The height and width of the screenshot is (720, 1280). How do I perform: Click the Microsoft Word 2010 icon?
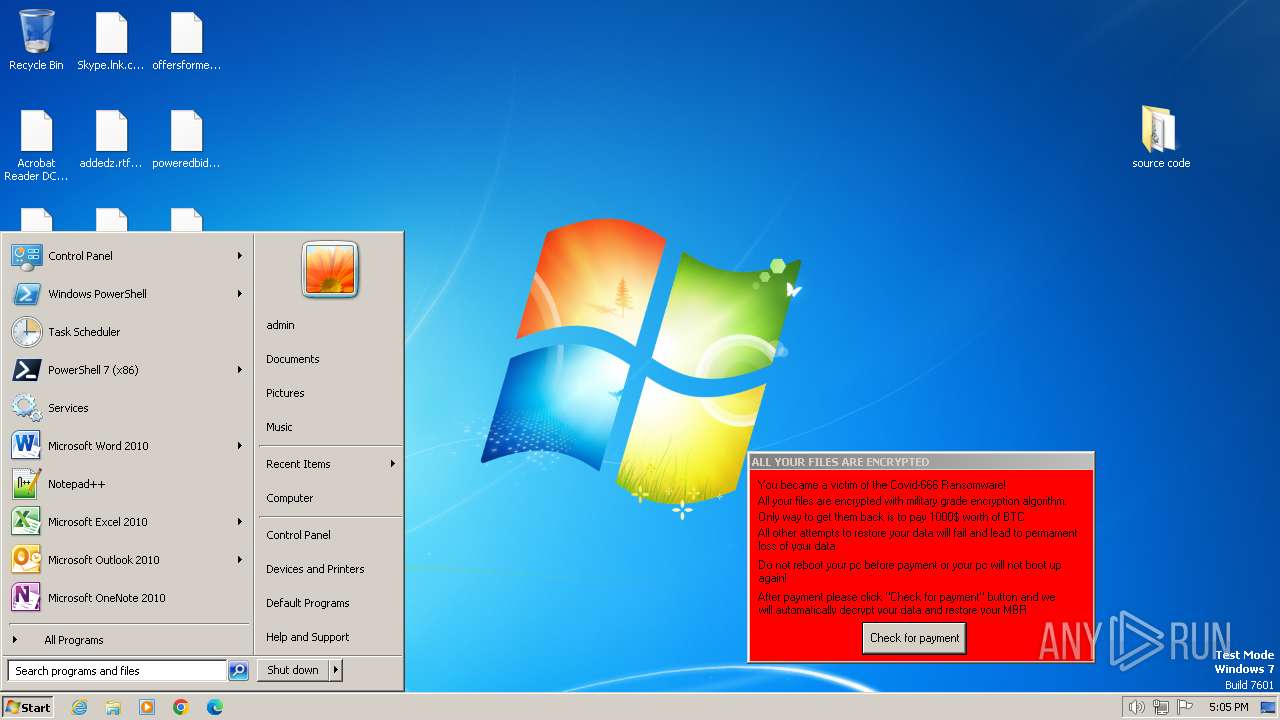click(26, 446)
